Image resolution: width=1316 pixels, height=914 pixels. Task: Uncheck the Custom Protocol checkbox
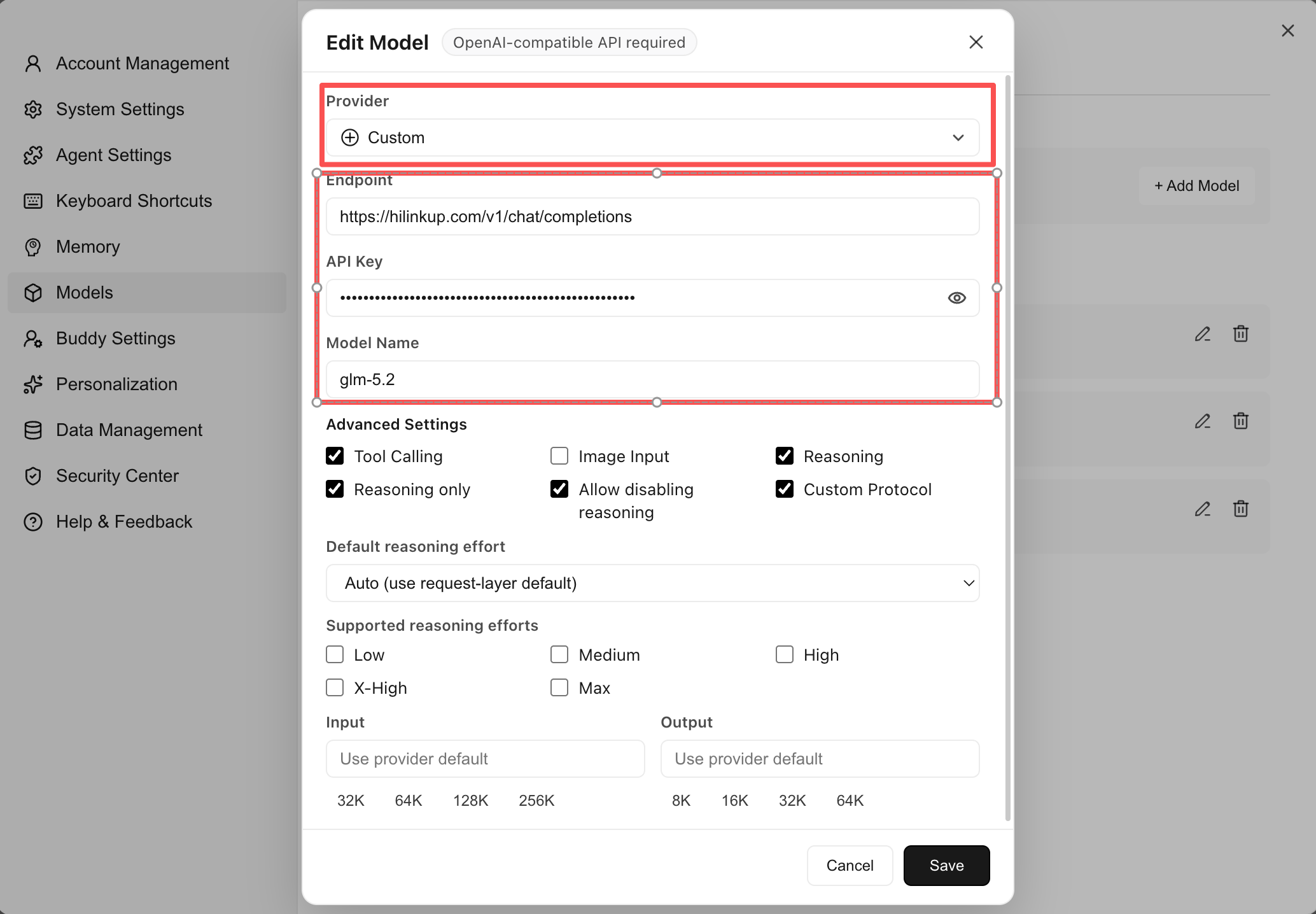click(x=785, y=489)
